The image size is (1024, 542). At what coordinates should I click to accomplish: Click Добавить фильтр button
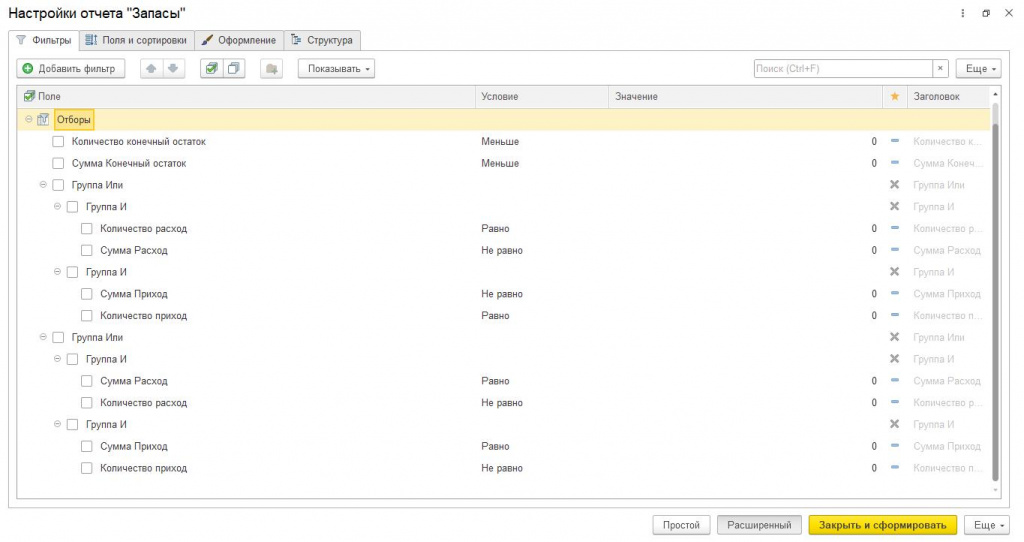(x=71, y=69)
